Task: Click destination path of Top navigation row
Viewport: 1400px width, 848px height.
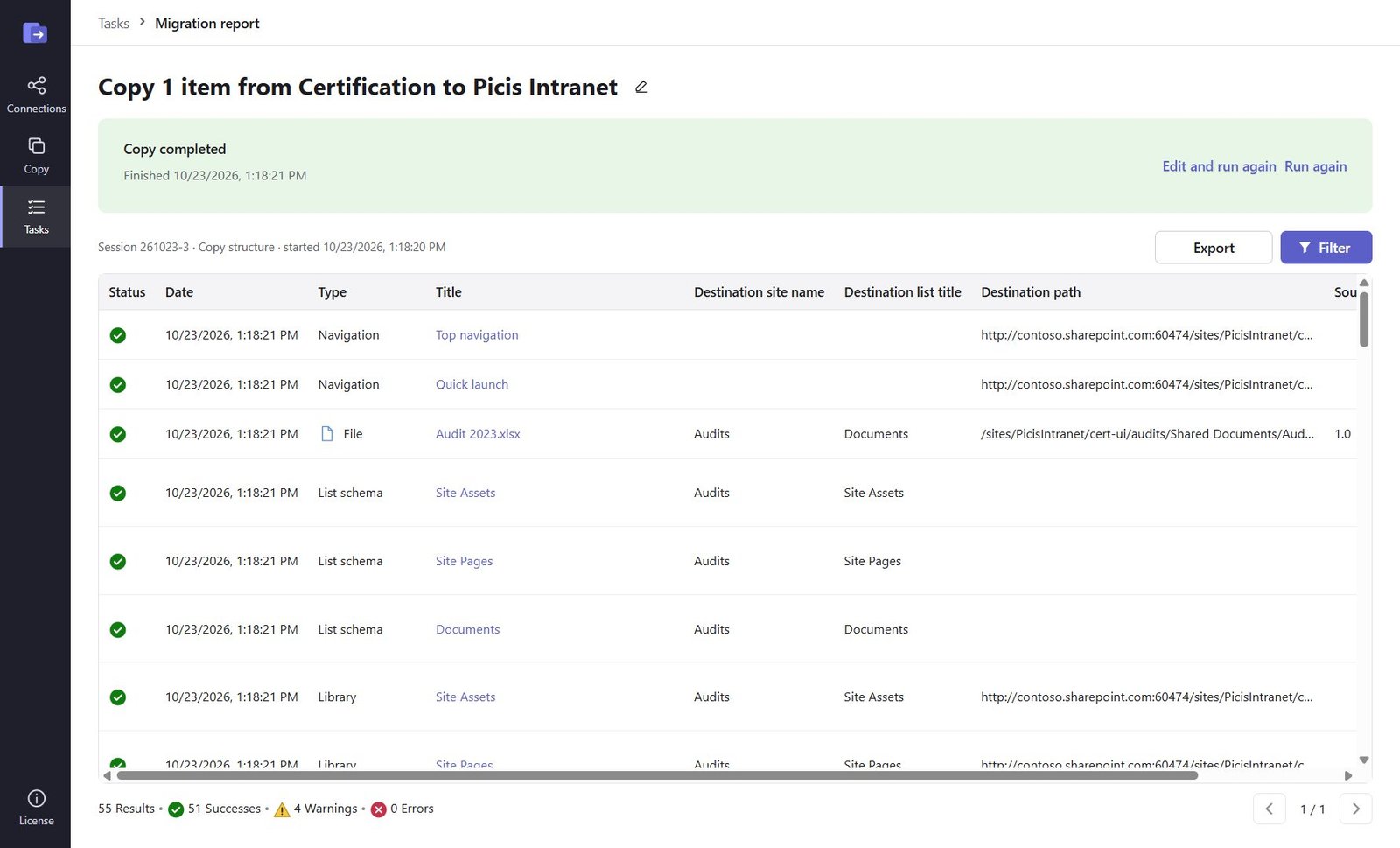Action: tap(1146, 335)
